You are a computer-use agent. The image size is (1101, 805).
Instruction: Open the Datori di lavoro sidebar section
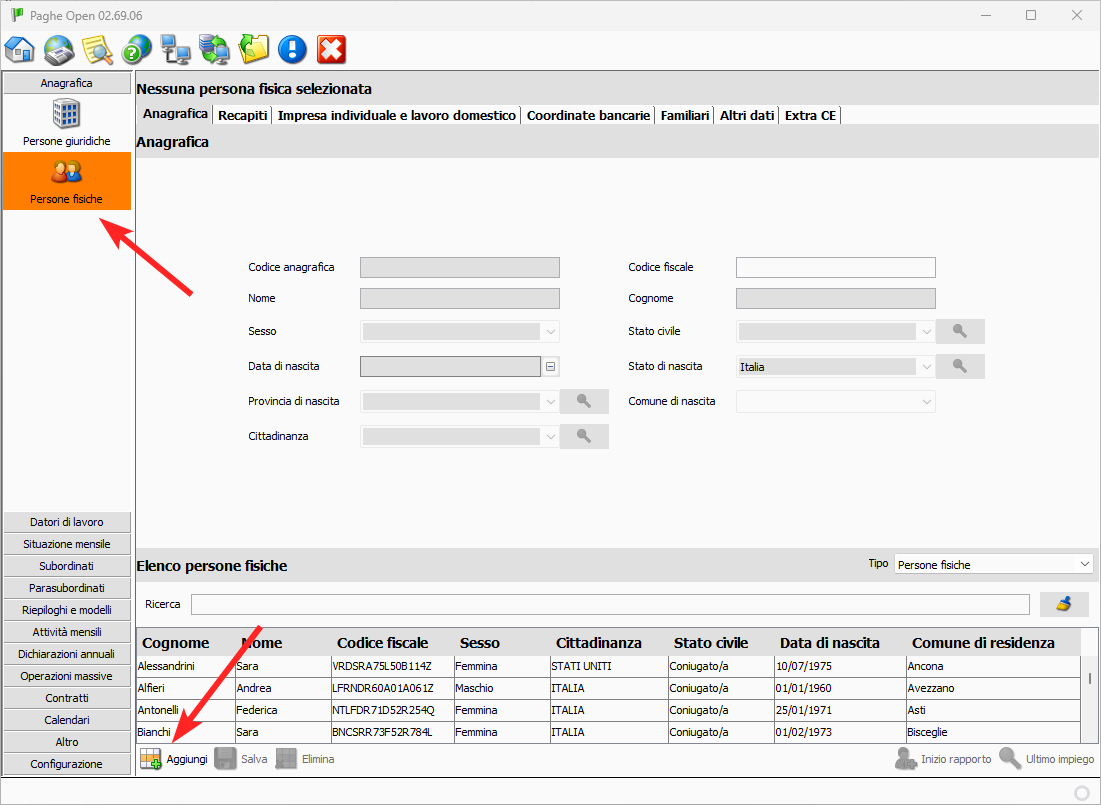pyautogui.click(x=67, y=522)
